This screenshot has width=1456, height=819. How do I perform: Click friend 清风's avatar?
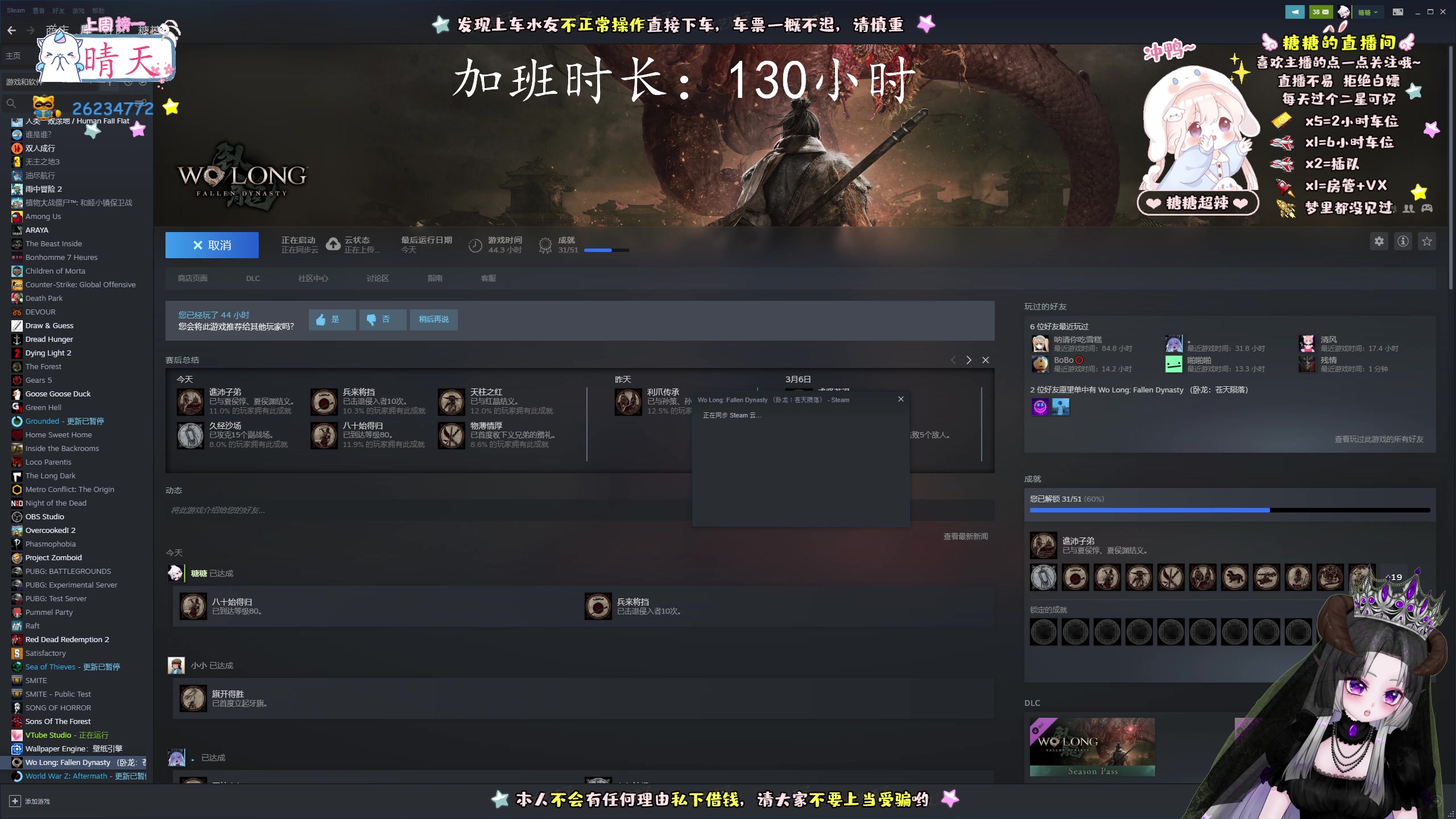click(1307, 344)
